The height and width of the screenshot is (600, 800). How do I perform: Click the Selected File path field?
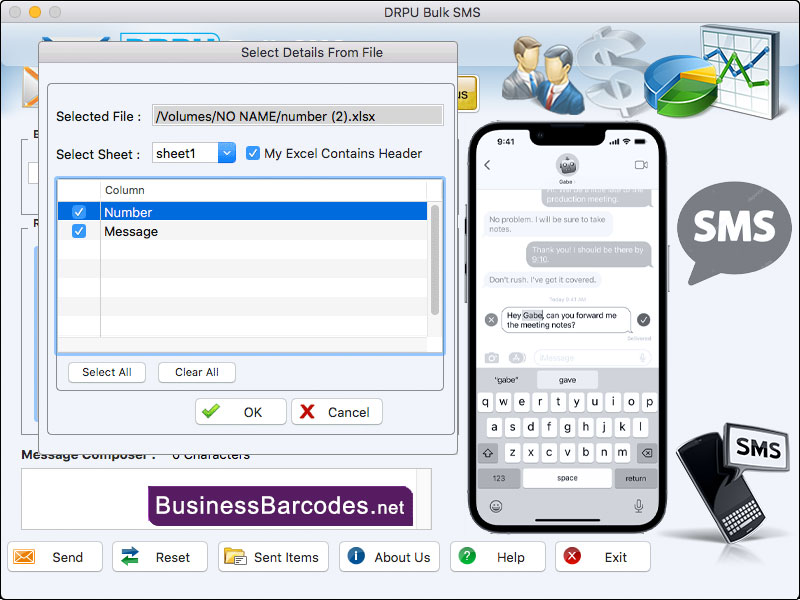(x=297, y=116)
